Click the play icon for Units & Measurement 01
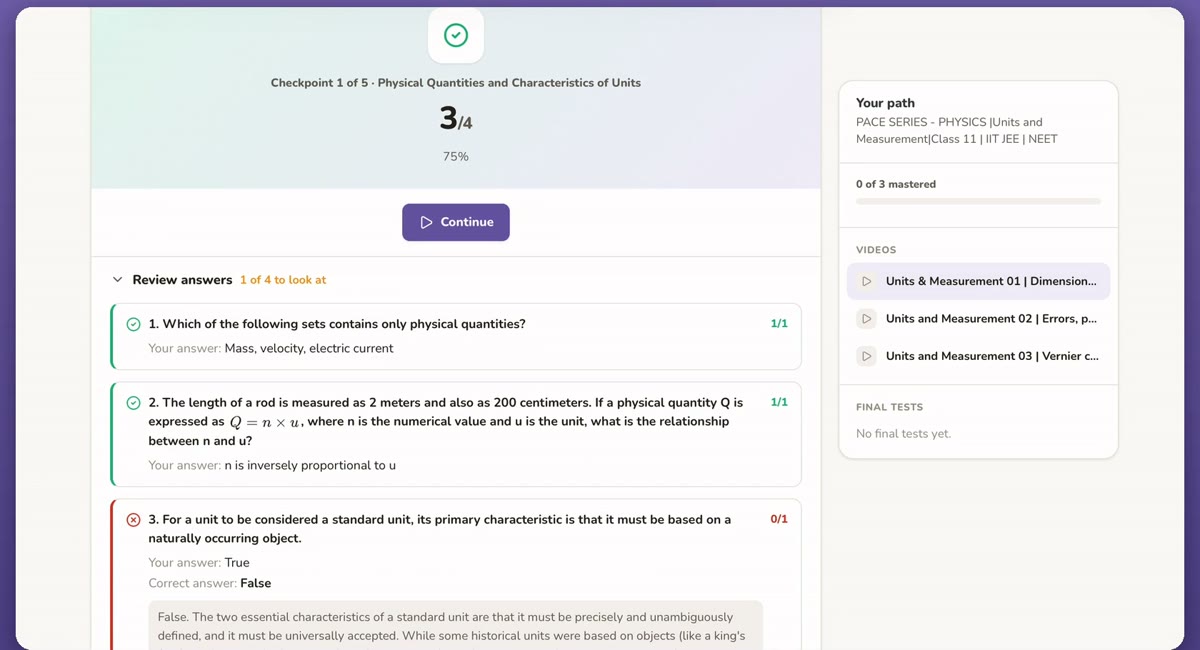 tap(867, 282)
